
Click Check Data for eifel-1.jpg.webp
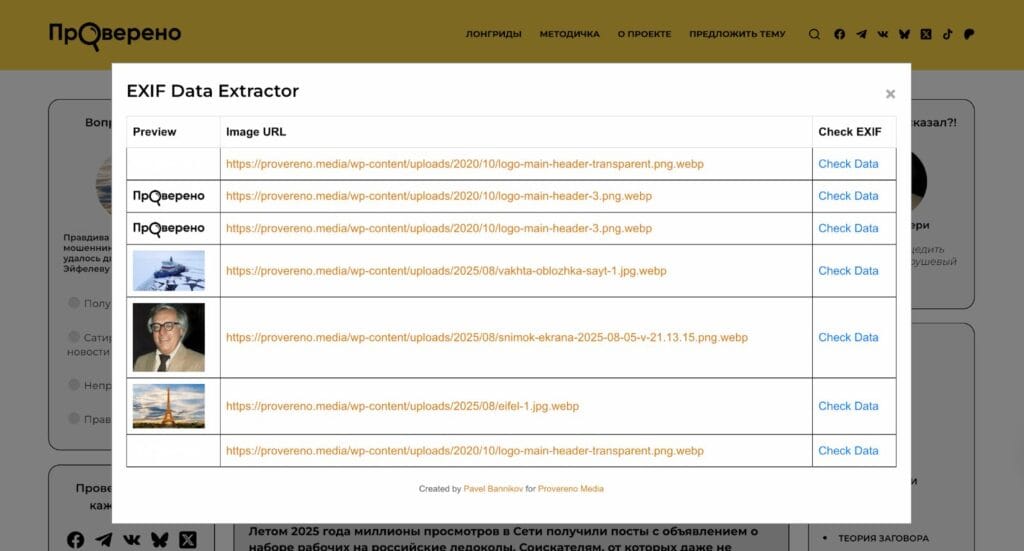[x=848, y=406]
